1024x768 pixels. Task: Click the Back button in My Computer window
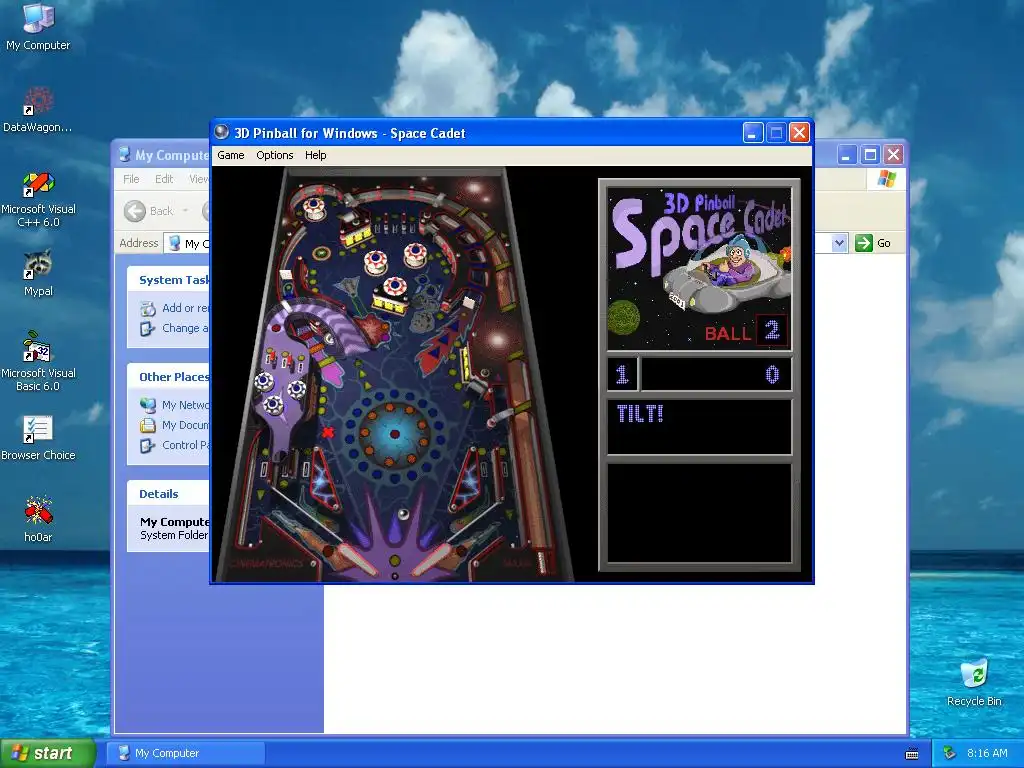[x=150, y=211]
